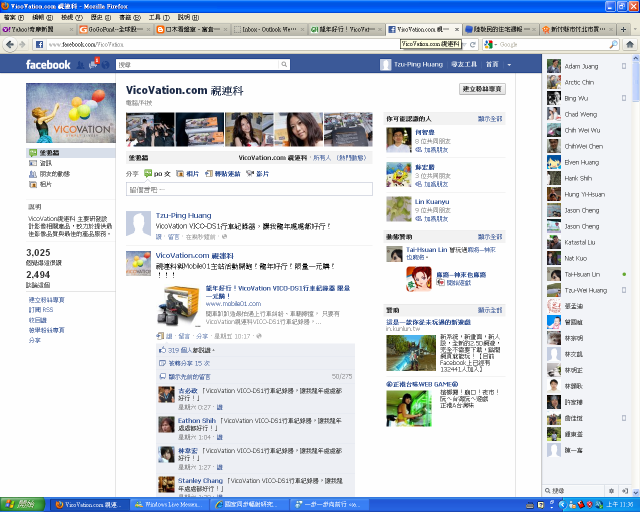Switch to the Yahoo! browser tab

(38, 29)
